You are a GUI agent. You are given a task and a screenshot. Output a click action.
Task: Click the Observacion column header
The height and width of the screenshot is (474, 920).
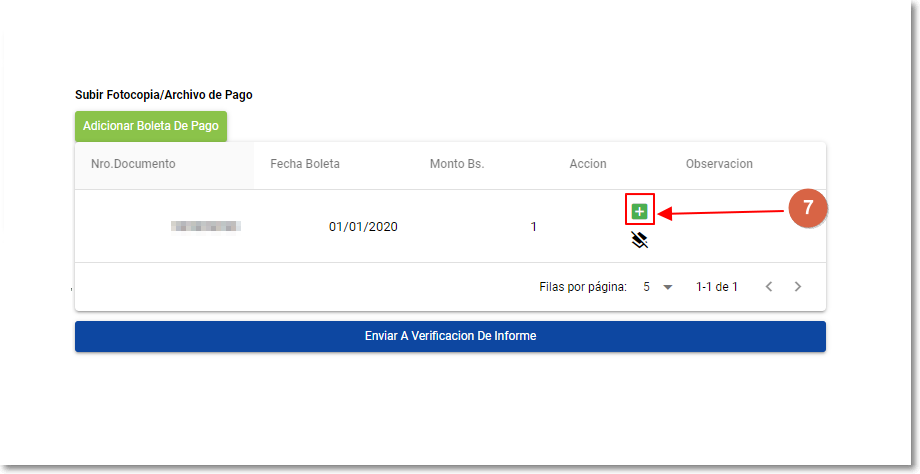pyautogui.click(x=719, y=164)
